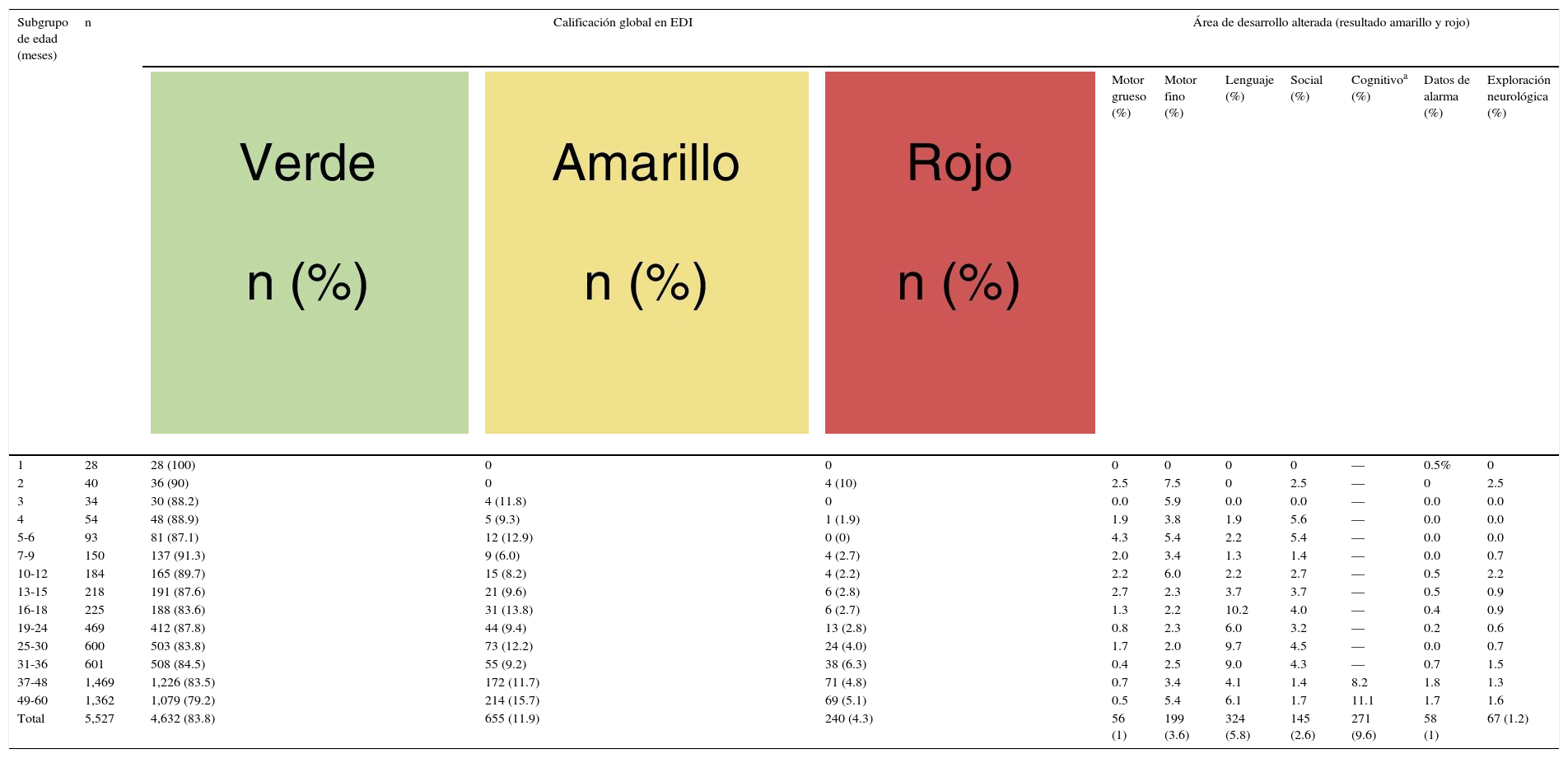The image size is (1568, 758).
Task: Select the 'Exploración neurológica (%)' header
Action: pos(1518,96)
